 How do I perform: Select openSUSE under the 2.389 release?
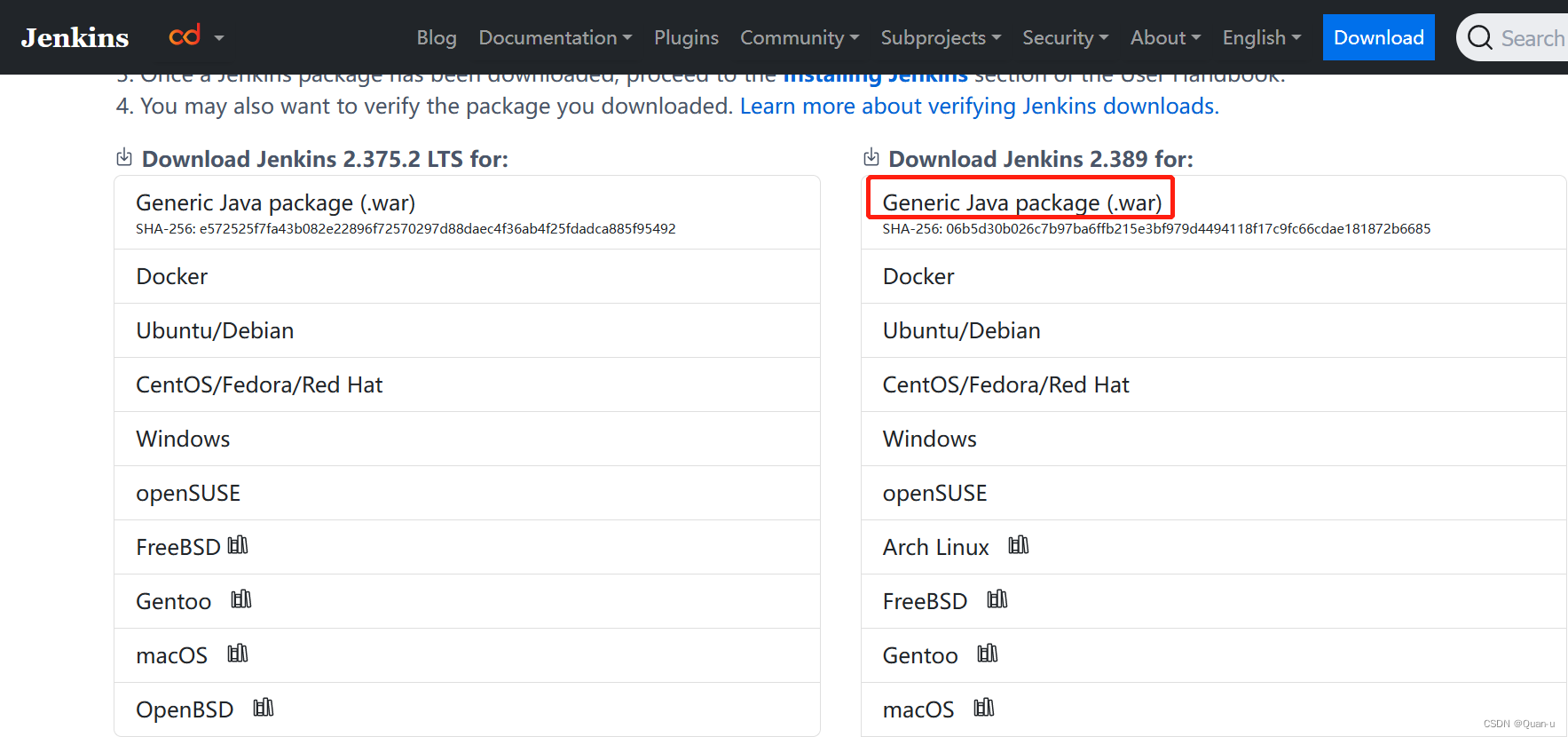tap(1214, 493)
